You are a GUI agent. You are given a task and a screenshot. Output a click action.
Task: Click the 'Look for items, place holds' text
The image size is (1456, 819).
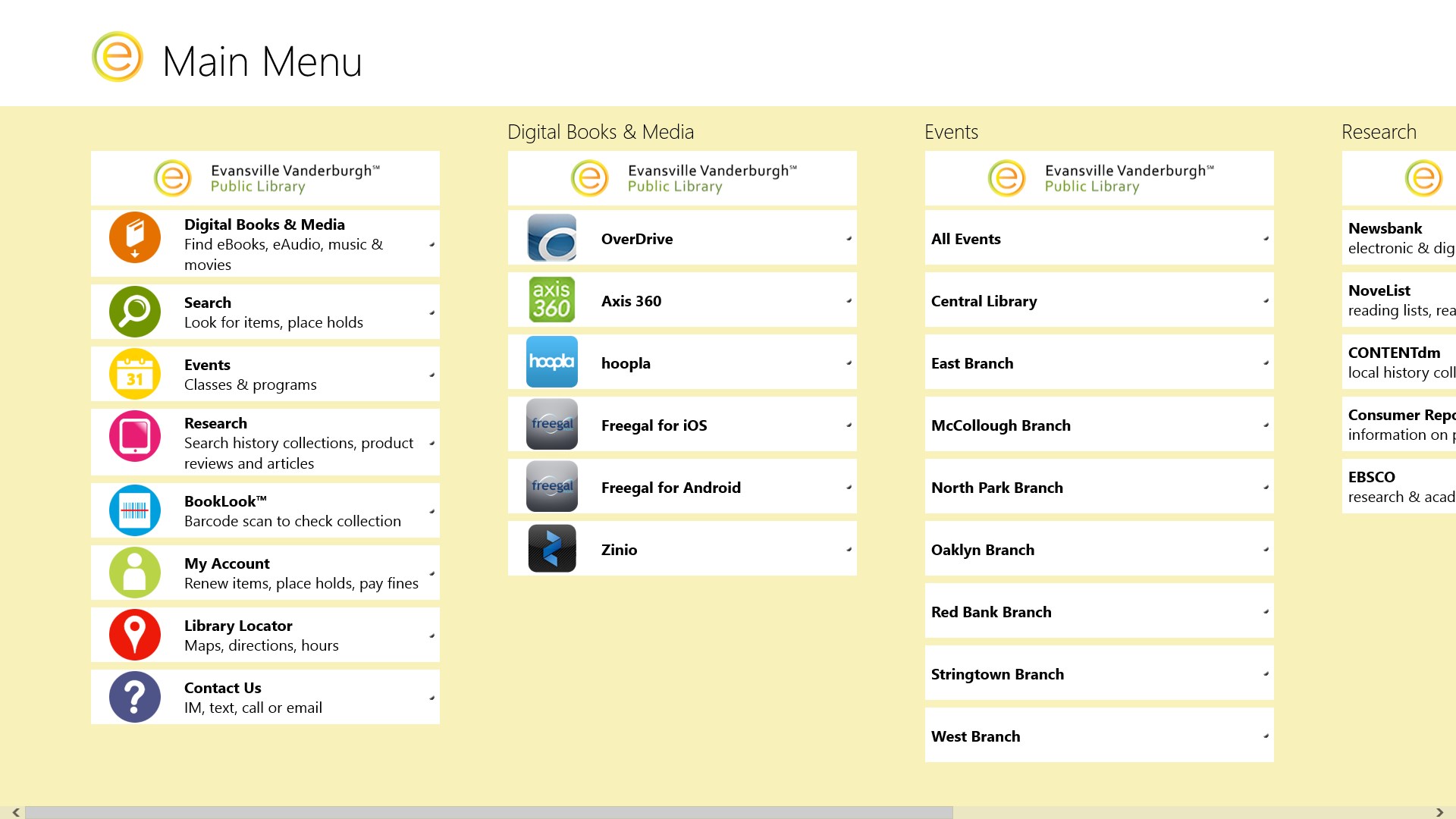click(274, 322)
